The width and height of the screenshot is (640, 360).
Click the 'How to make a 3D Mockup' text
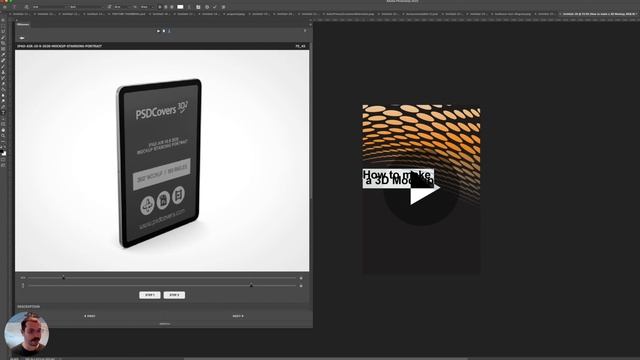click(398, 178)
